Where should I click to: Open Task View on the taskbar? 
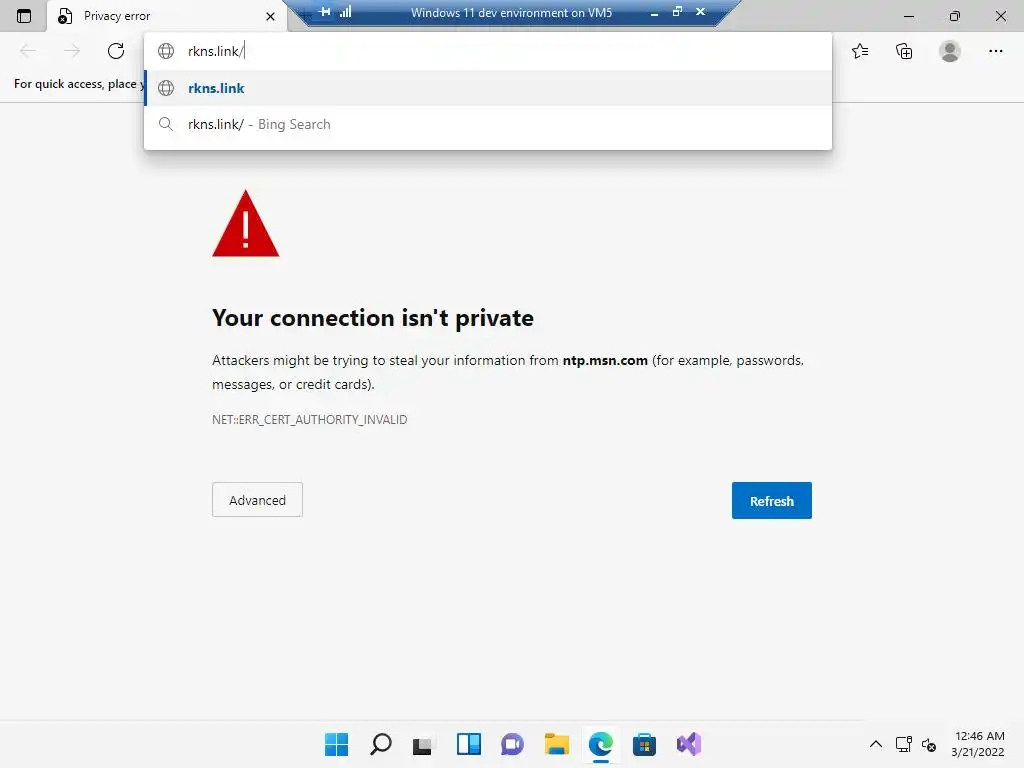(x=423, y=744)
